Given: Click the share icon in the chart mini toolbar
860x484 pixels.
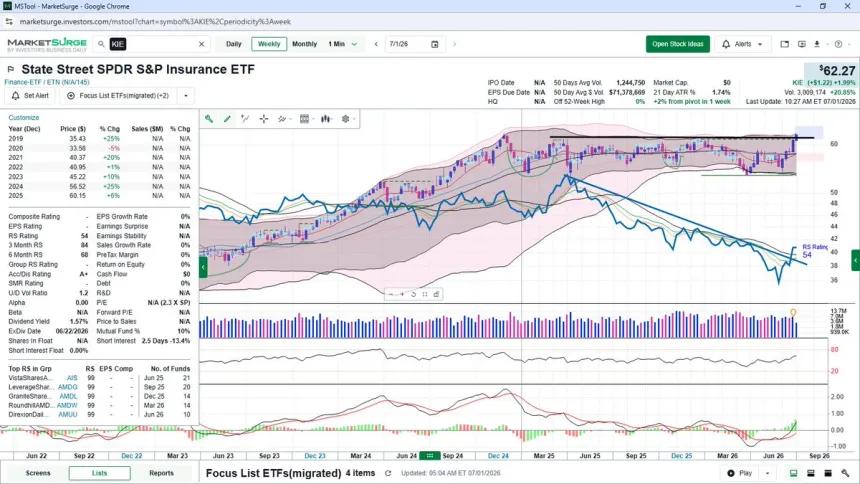Looking at the screenshot, I should click(x=436, y=294).
